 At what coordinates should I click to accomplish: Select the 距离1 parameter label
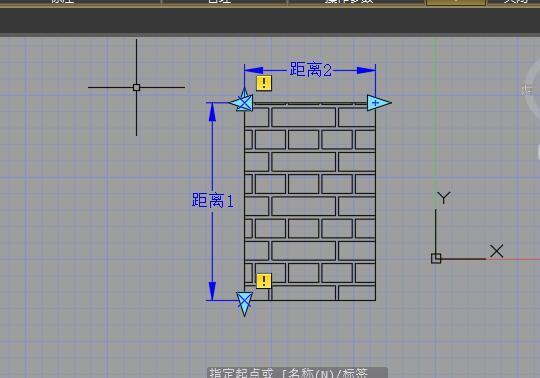[x=212, y=200]
